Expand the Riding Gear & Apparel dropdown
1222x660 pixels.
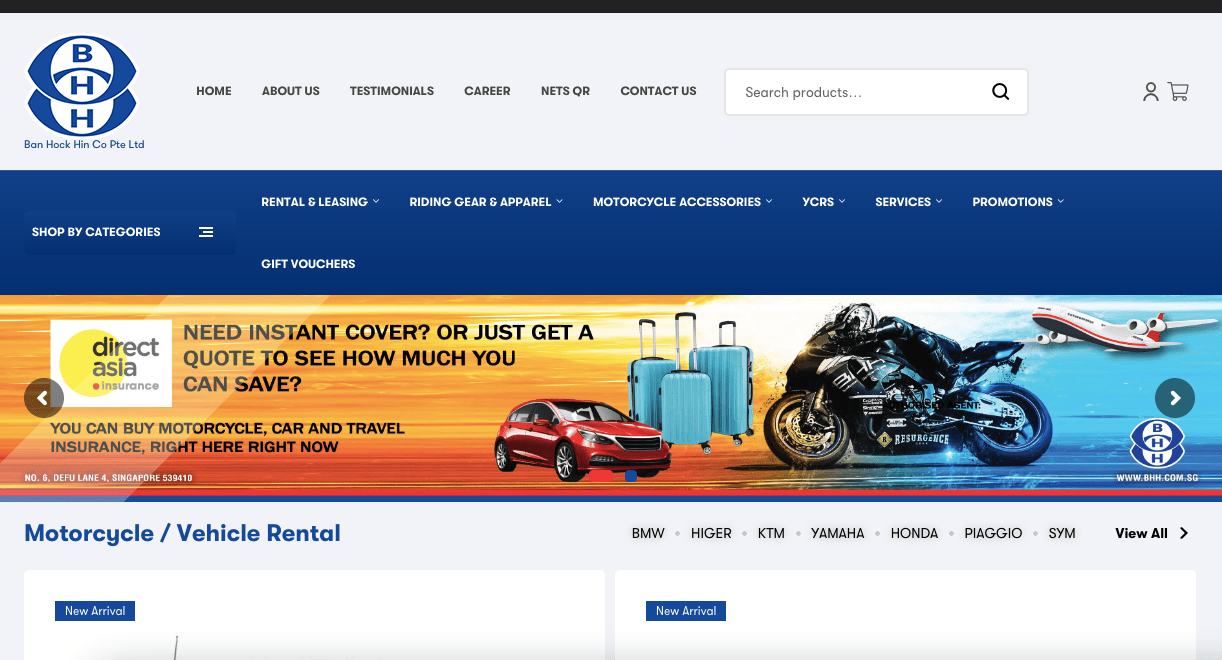click(x=486, y=202)
